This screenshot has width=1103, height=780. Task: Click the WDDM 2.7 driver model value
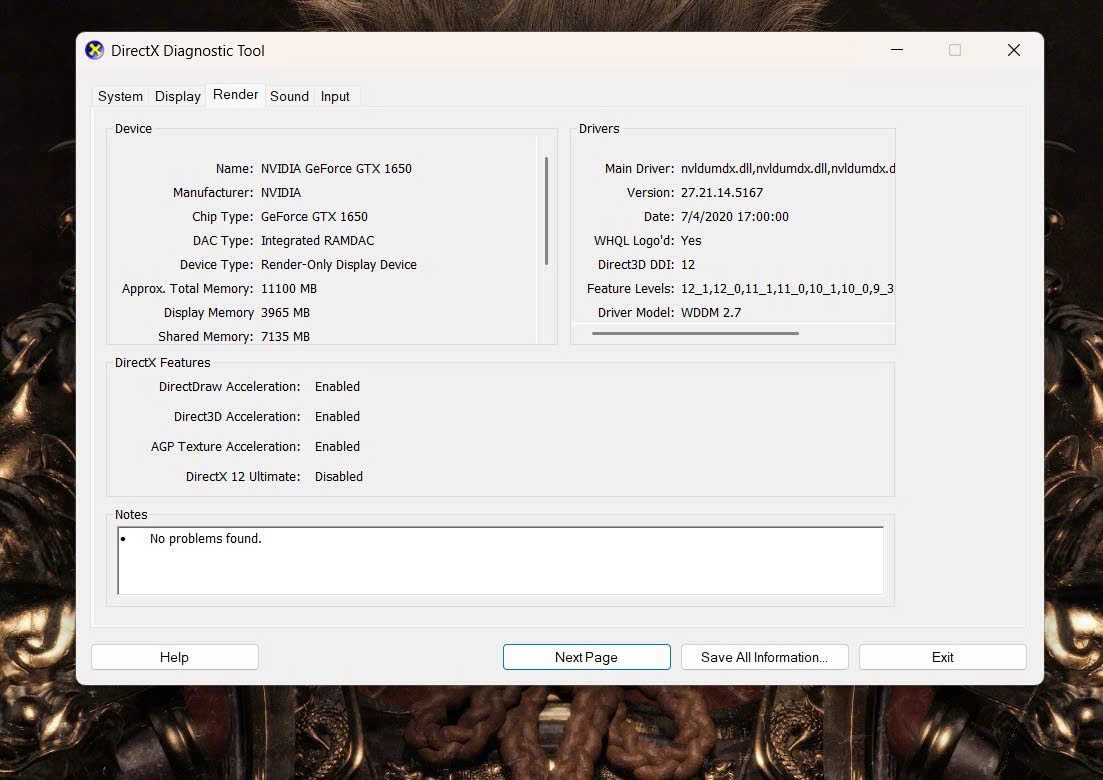711,312
